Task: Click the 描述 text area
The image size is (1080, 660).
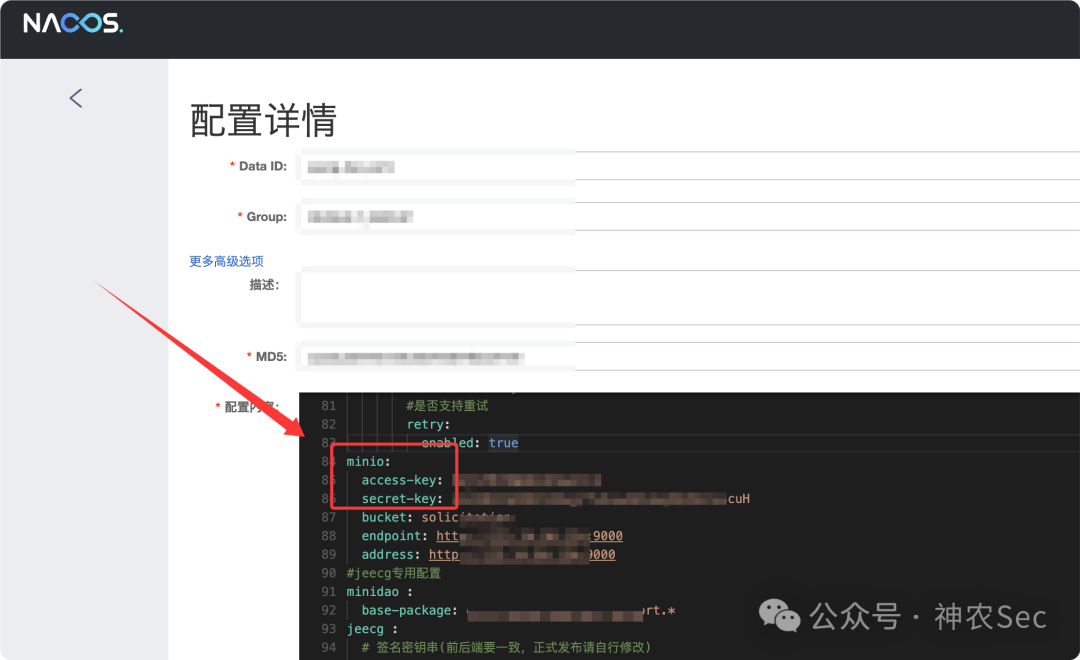Action: (x=689, y=298)
